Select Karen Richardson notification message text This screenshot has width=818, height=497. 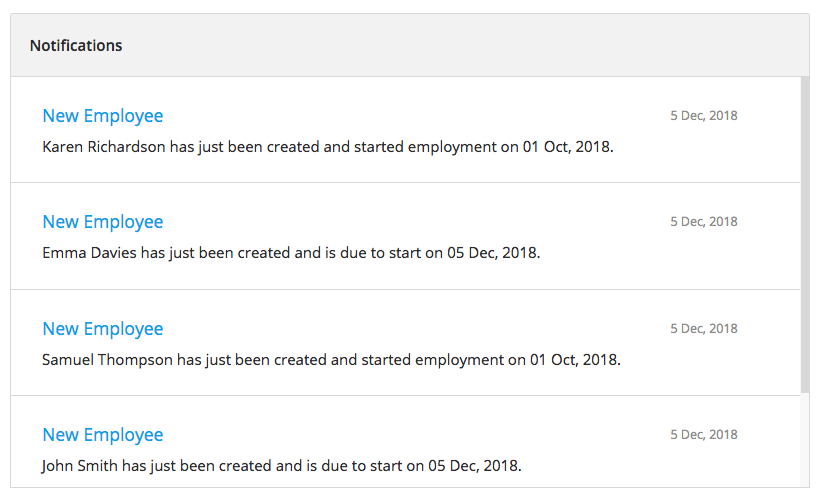[x=328, y=147]
